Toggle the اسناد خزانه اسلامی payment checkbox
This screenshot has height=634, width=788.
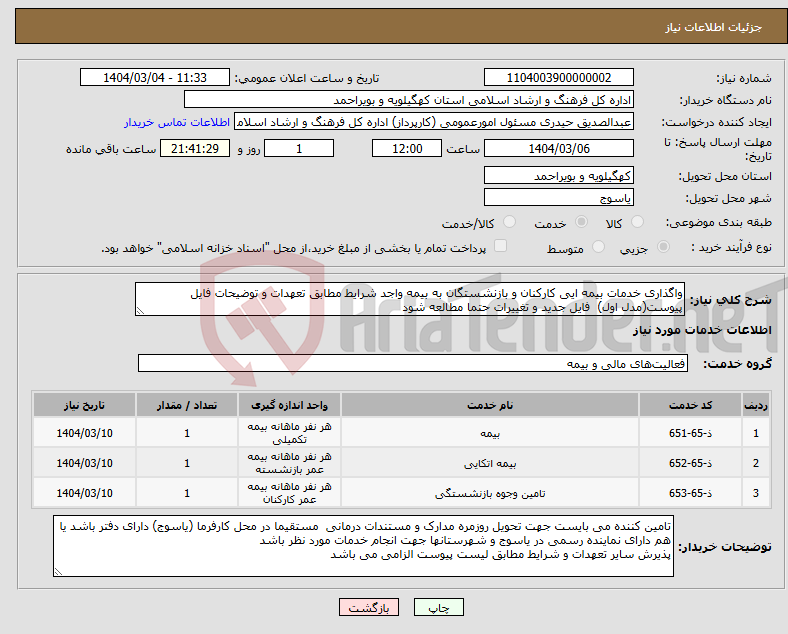500,246
